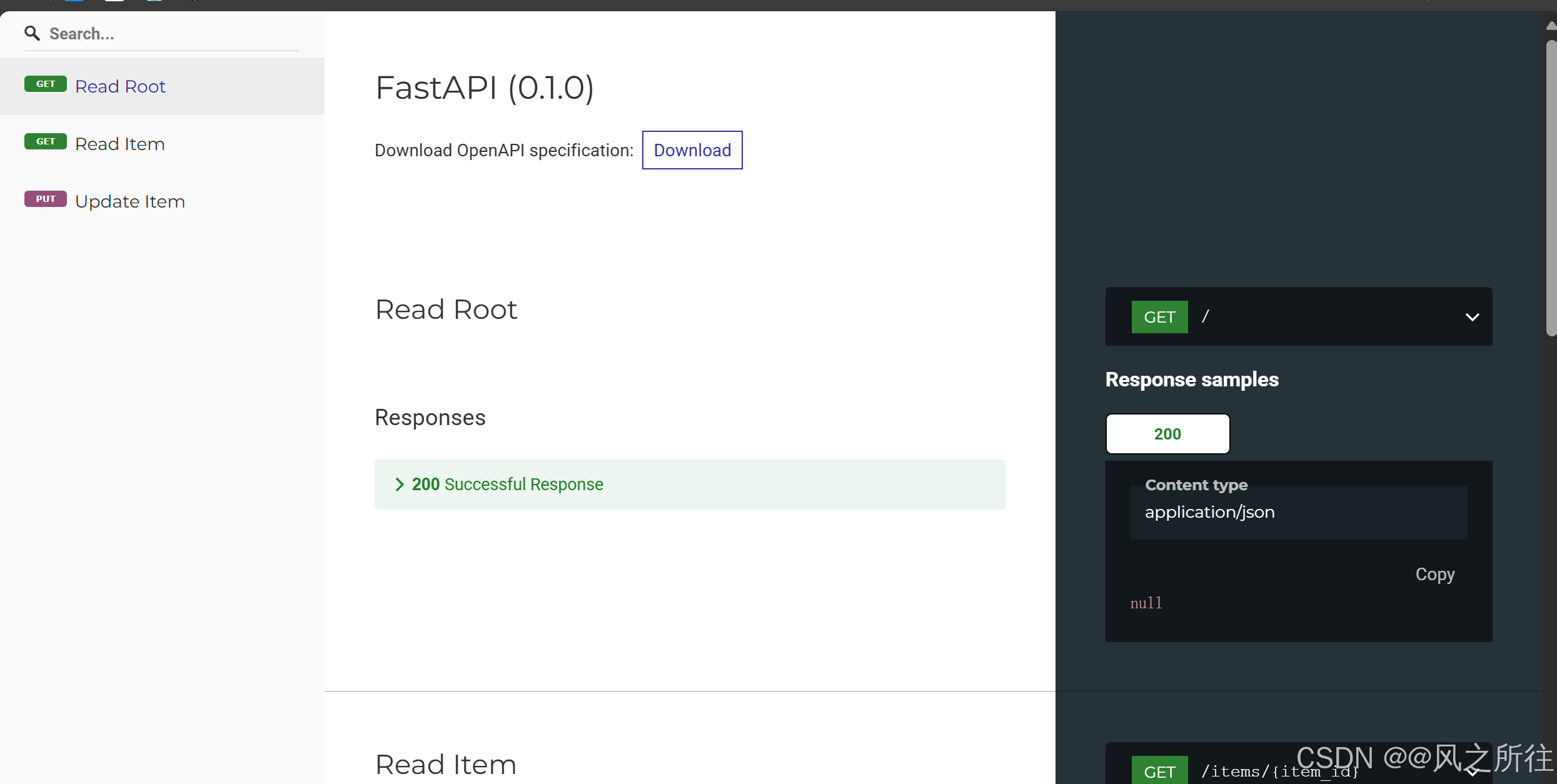Open Read Root in the sidebar
The width and height of the screenshot is (1557, 784).
click(162, 86)
